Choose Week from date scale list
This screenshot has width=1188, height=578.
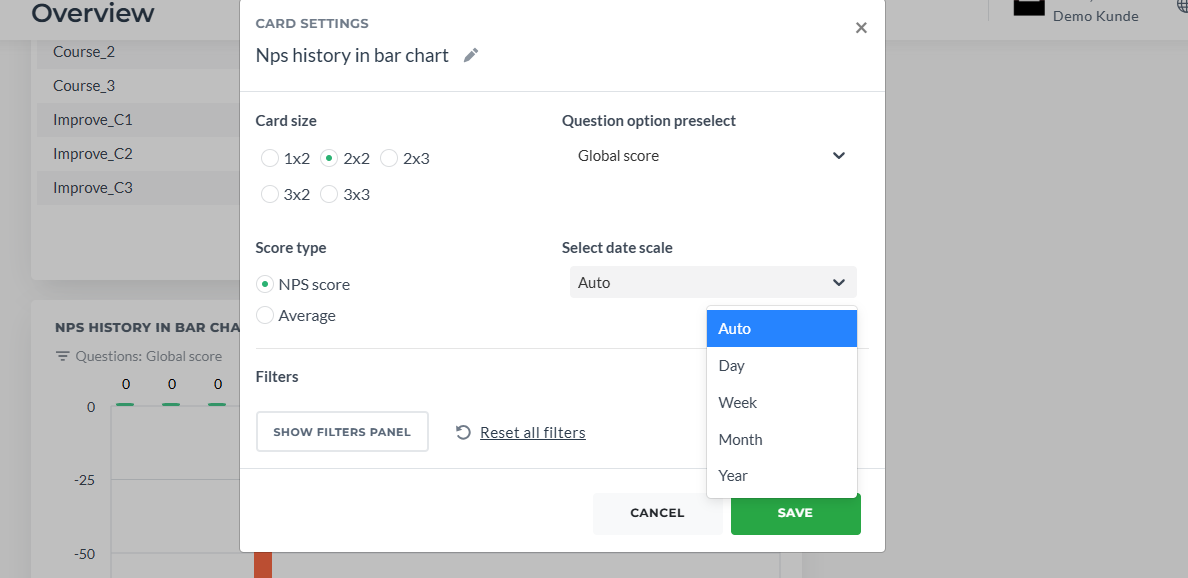coord(782,403)
